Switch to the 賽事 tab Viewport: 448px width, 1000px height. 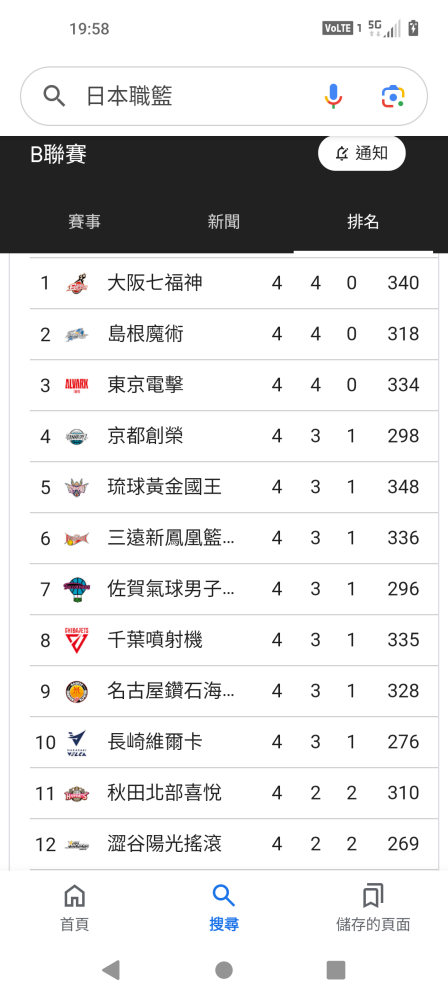click(x=84, y=222)
